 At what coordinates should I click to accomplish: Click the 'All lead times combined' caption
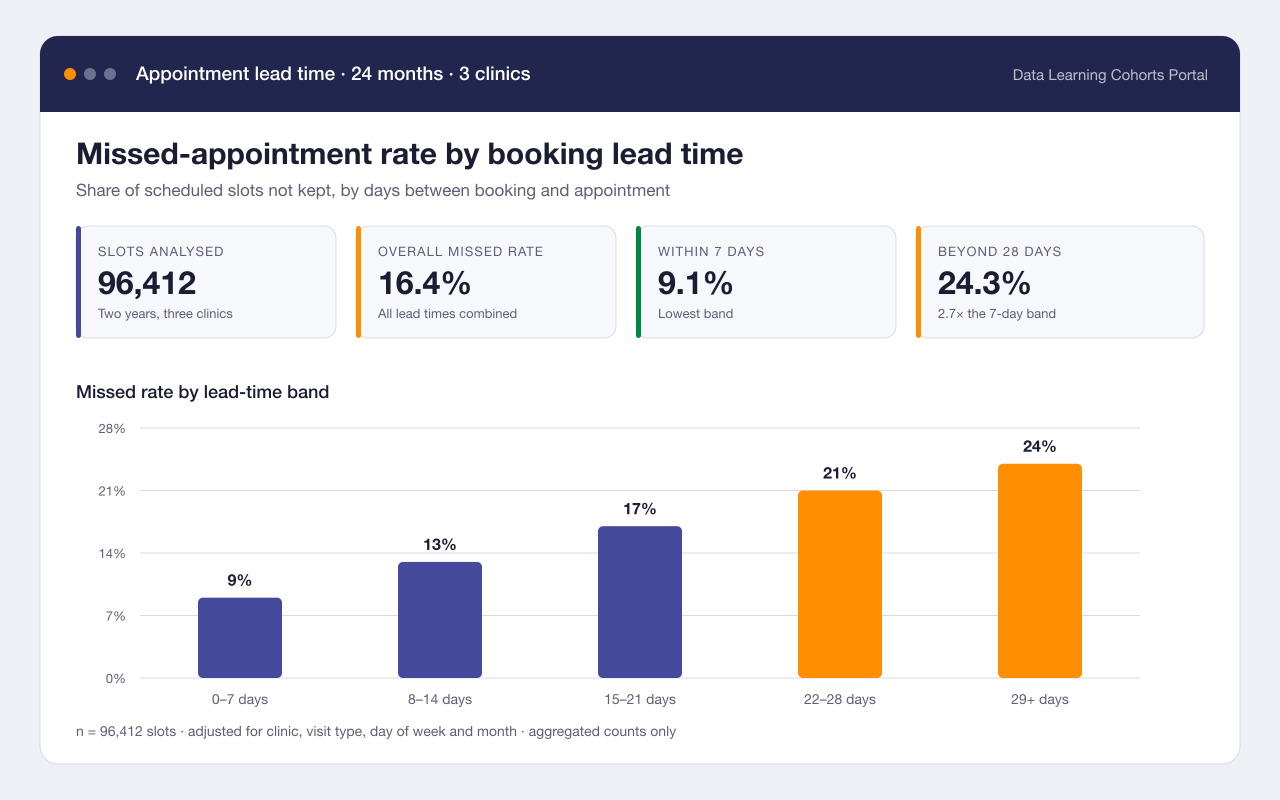[447, 313]
